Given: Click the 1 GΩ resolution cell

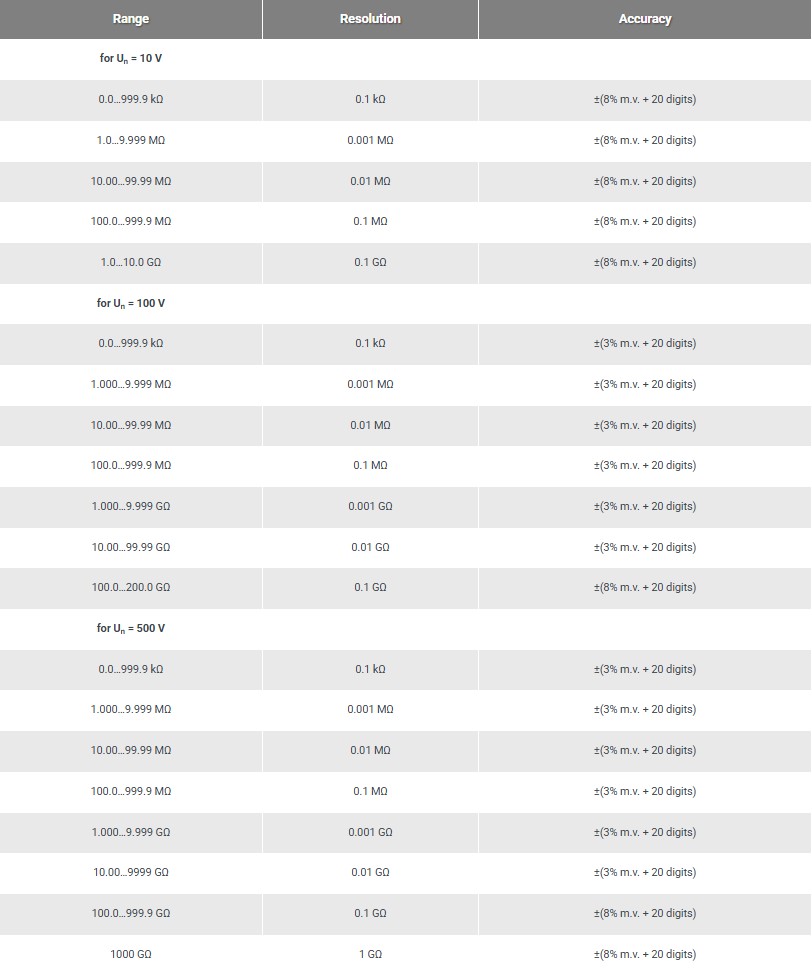Looking at the screenshot, I should [x=370, y=954].
